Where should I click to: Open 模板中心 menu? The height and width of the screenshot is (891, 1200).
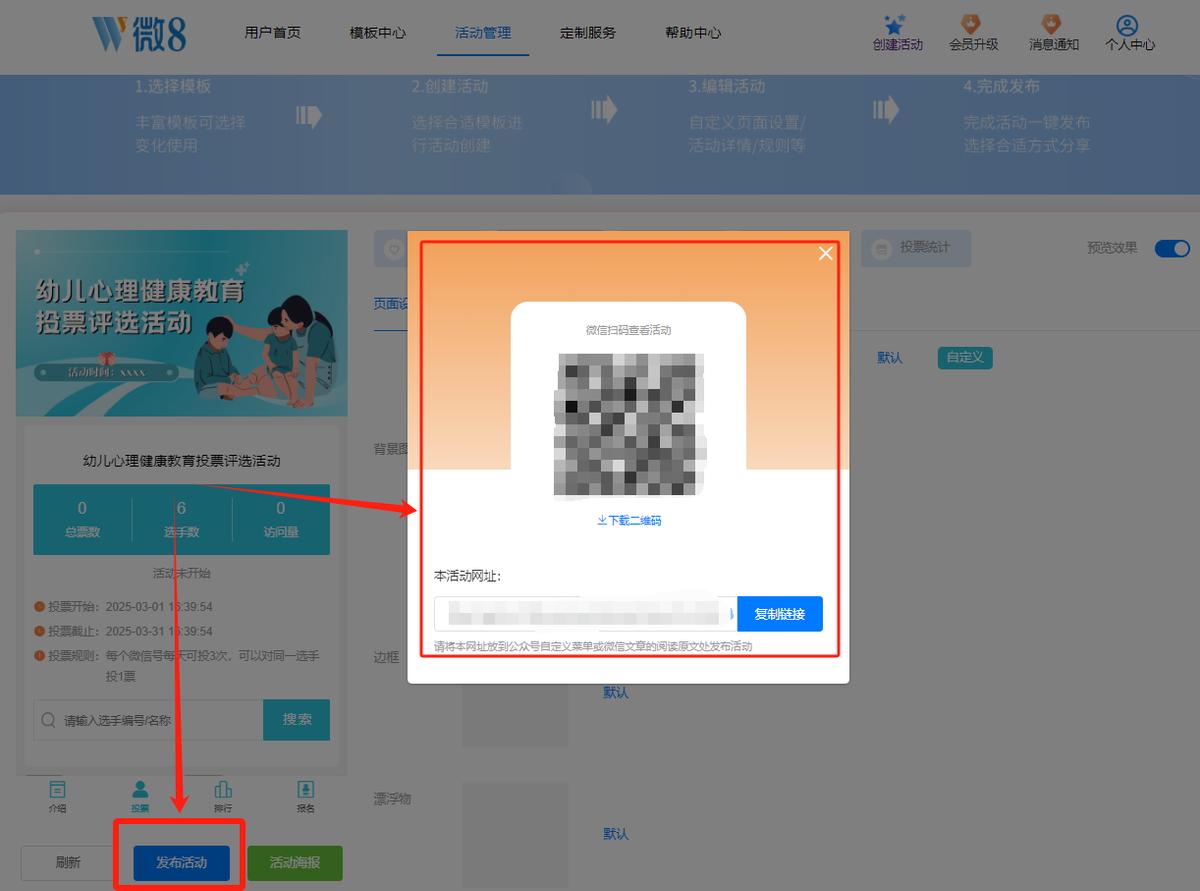(378, 33)
